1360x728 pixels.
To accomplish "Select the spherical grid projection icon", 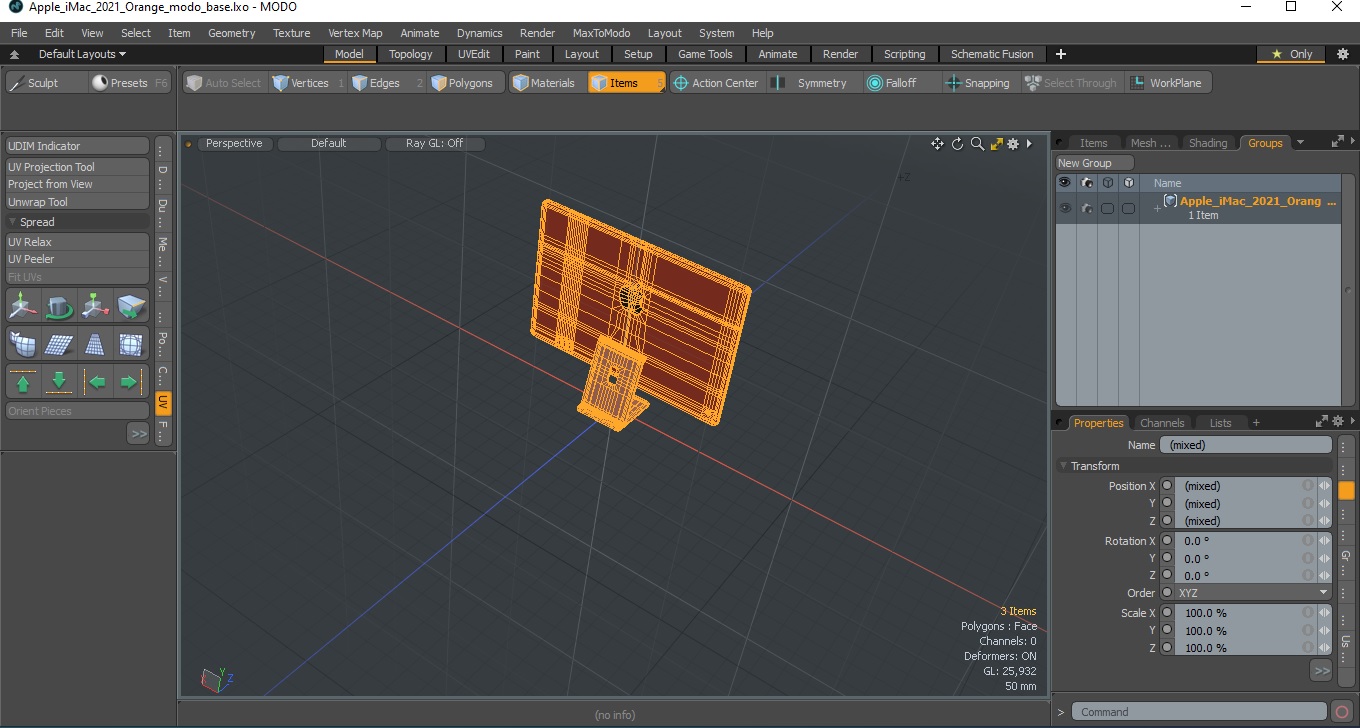I will (x=131, y=344).
